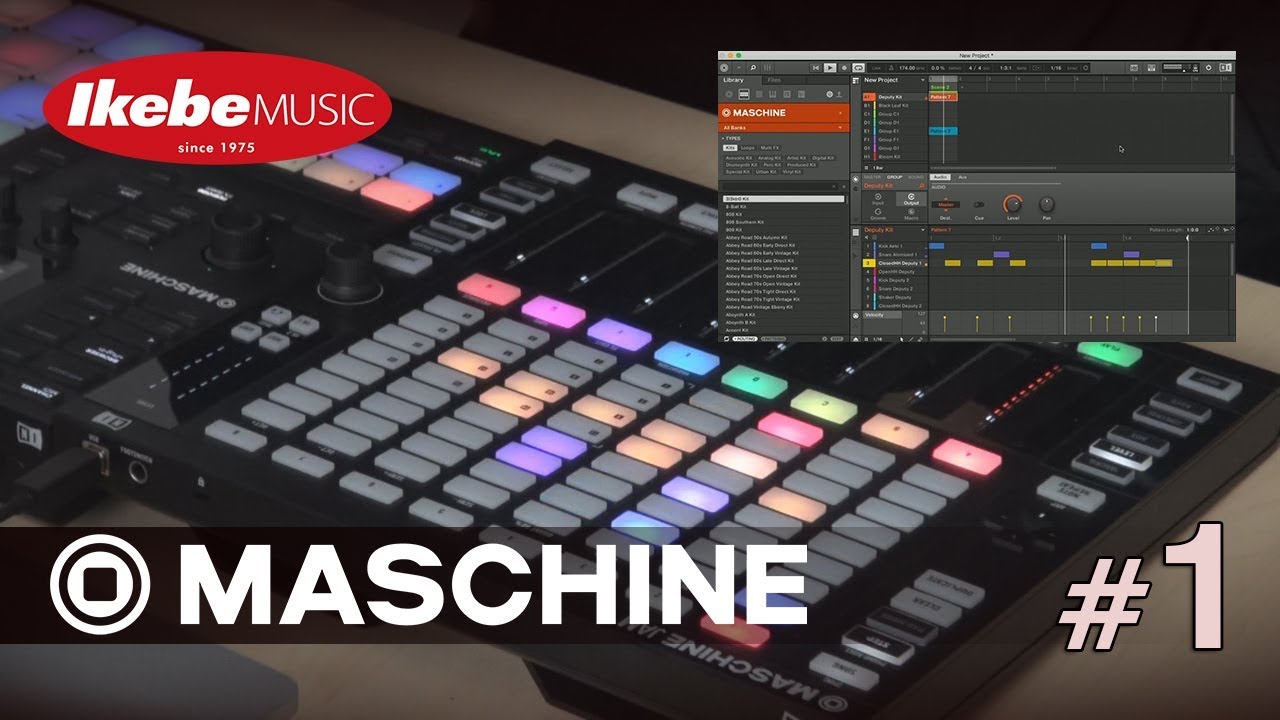
Task: Select the Kits type tag
Action: tap(730, 148)
